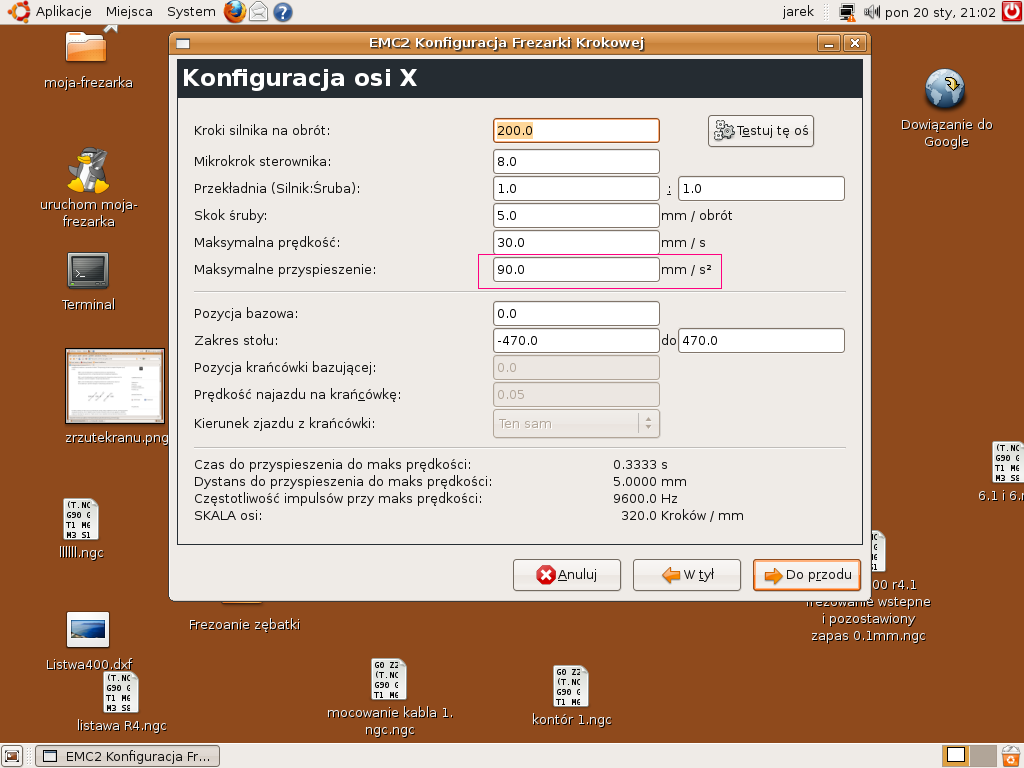Click the 5.0000 mm distance value

pyautogui.click(x=650, y=482)
